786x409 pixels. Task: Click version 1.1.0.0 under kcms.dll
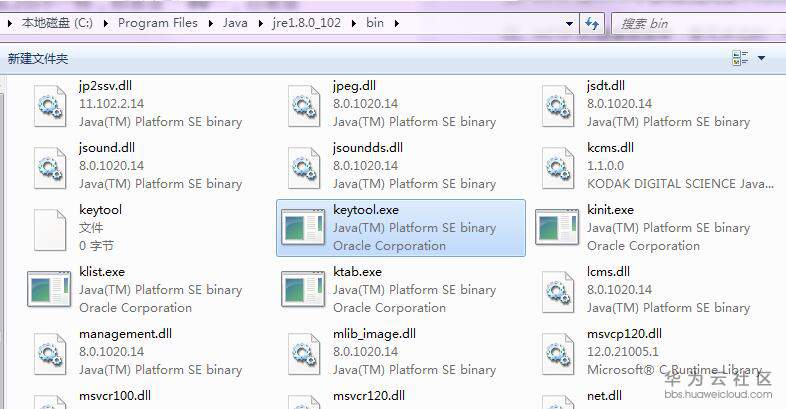click(606, 166)
